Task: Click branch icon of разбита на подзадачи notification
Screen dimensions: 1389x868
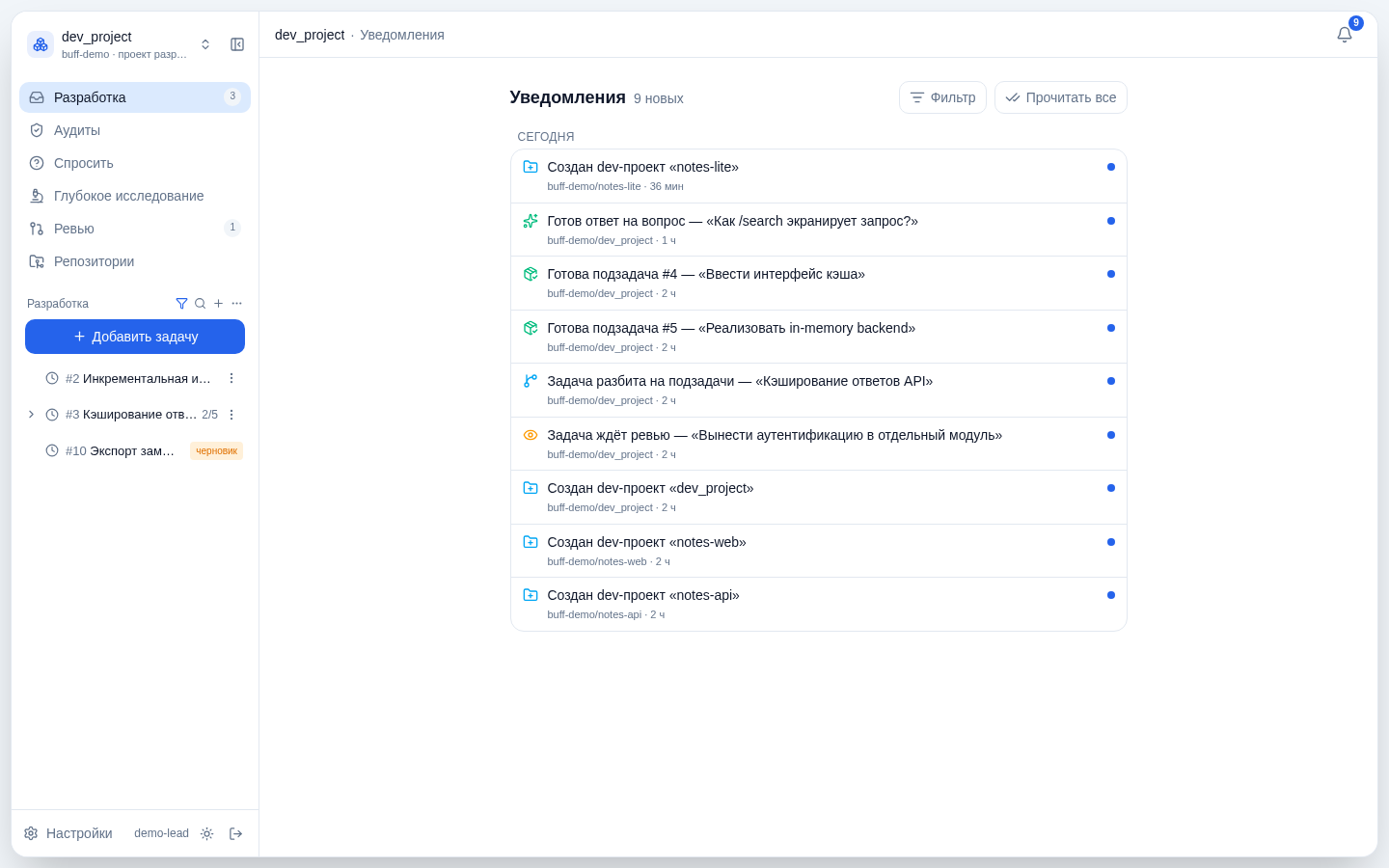Action: point(531,381)
